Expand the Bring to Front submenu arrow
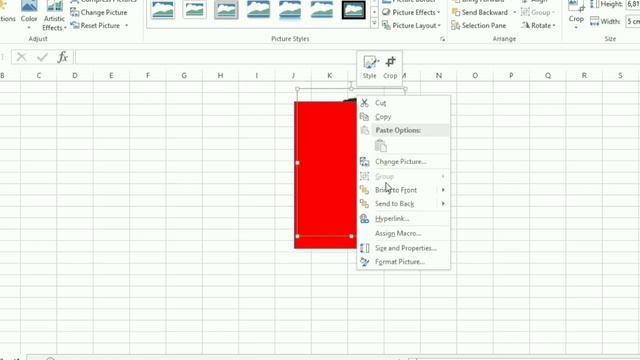This screenshot has width=640, height=360. click(x=443, y=190)
